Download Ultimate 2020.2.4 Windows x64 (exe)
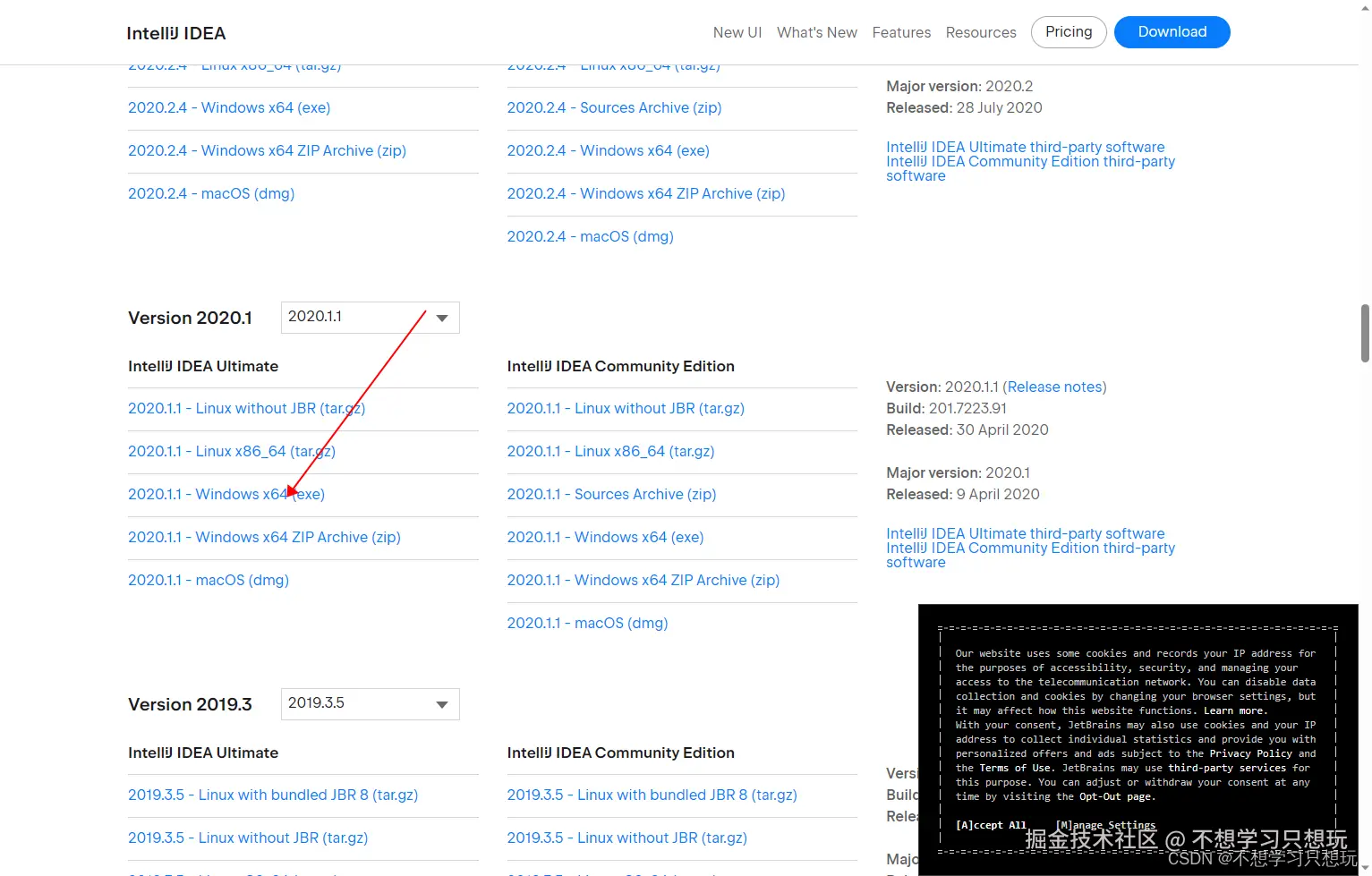Image resolution: width=1372 pixels, height=876 pixels. tap(229, 107)
